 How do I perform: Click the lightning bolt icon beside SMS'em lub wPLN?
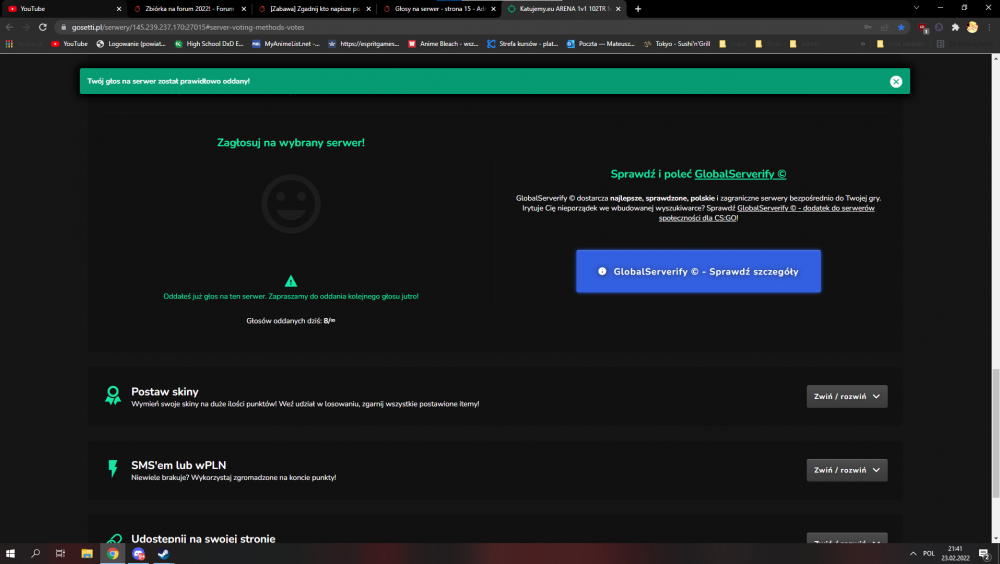pyautogui.click(x=113, y=469)
